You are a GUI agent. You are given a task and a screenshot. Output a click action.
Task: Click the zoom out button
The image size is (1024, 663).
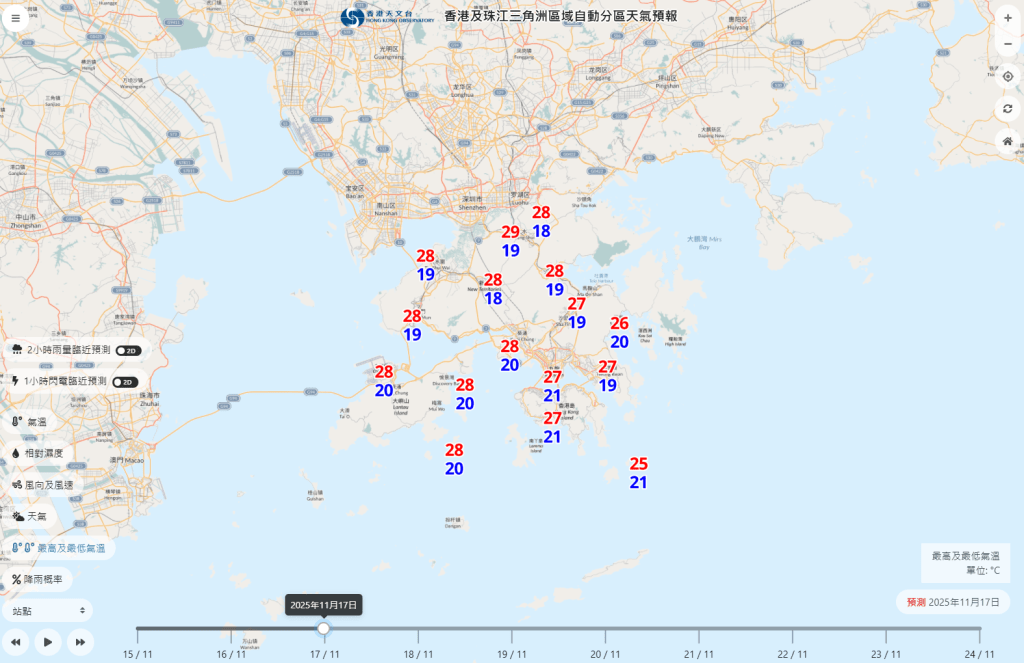point(1008,44)
